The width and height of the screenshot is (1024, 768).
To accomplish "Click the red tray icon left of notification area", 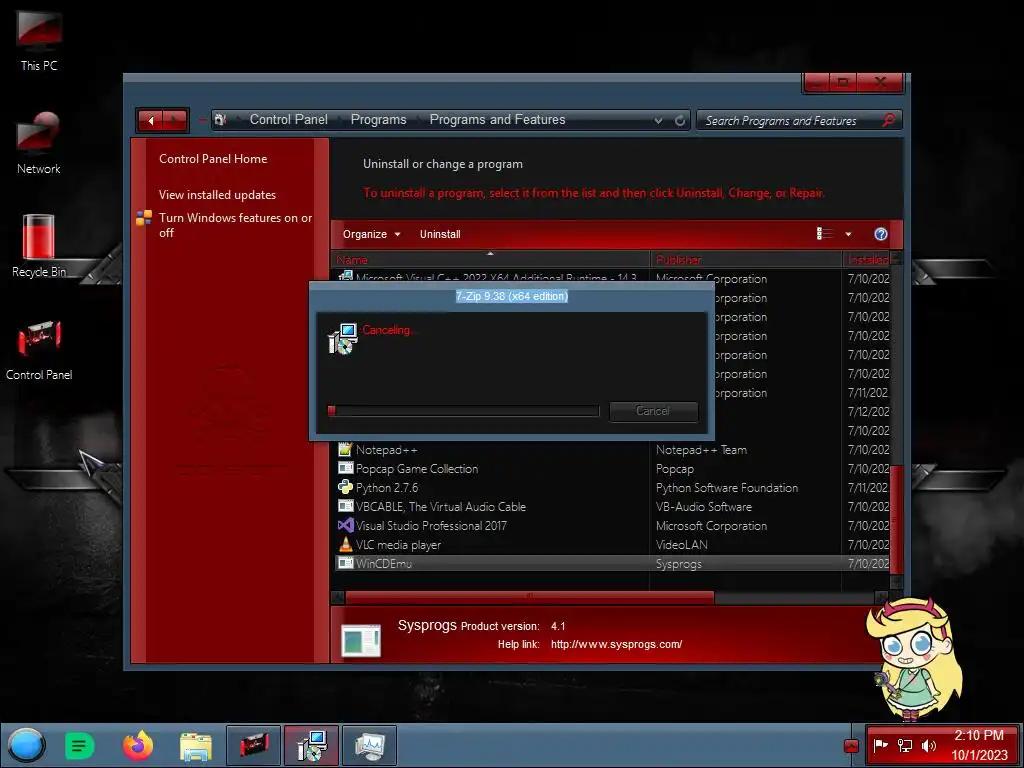I will click(x=851, y=746).
